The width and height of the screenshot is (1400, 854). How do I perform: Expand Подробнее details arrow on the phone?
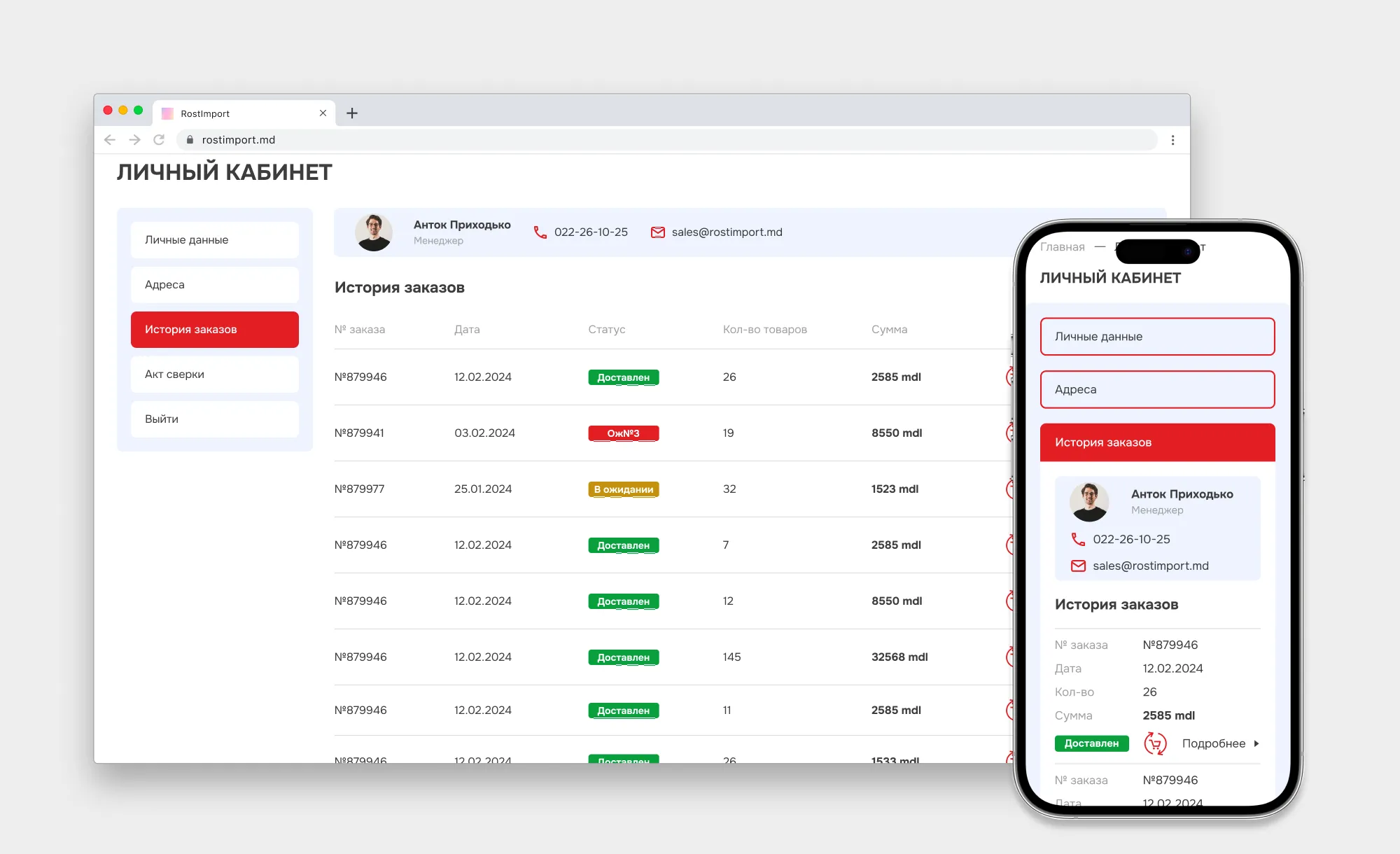pyautogui.click(x=1256, y=743)
